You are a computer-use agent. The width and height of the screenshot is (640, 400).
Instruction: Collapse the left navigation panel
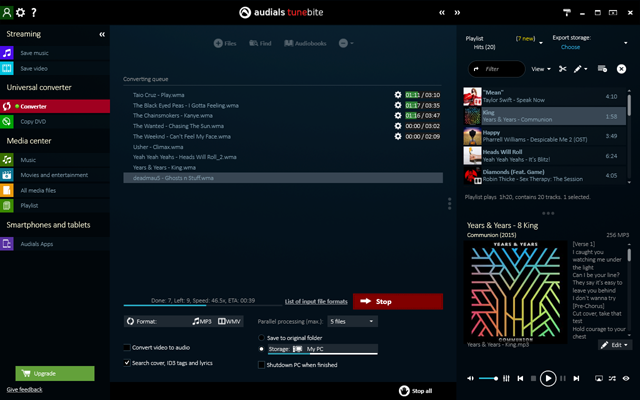pos(101,34)
